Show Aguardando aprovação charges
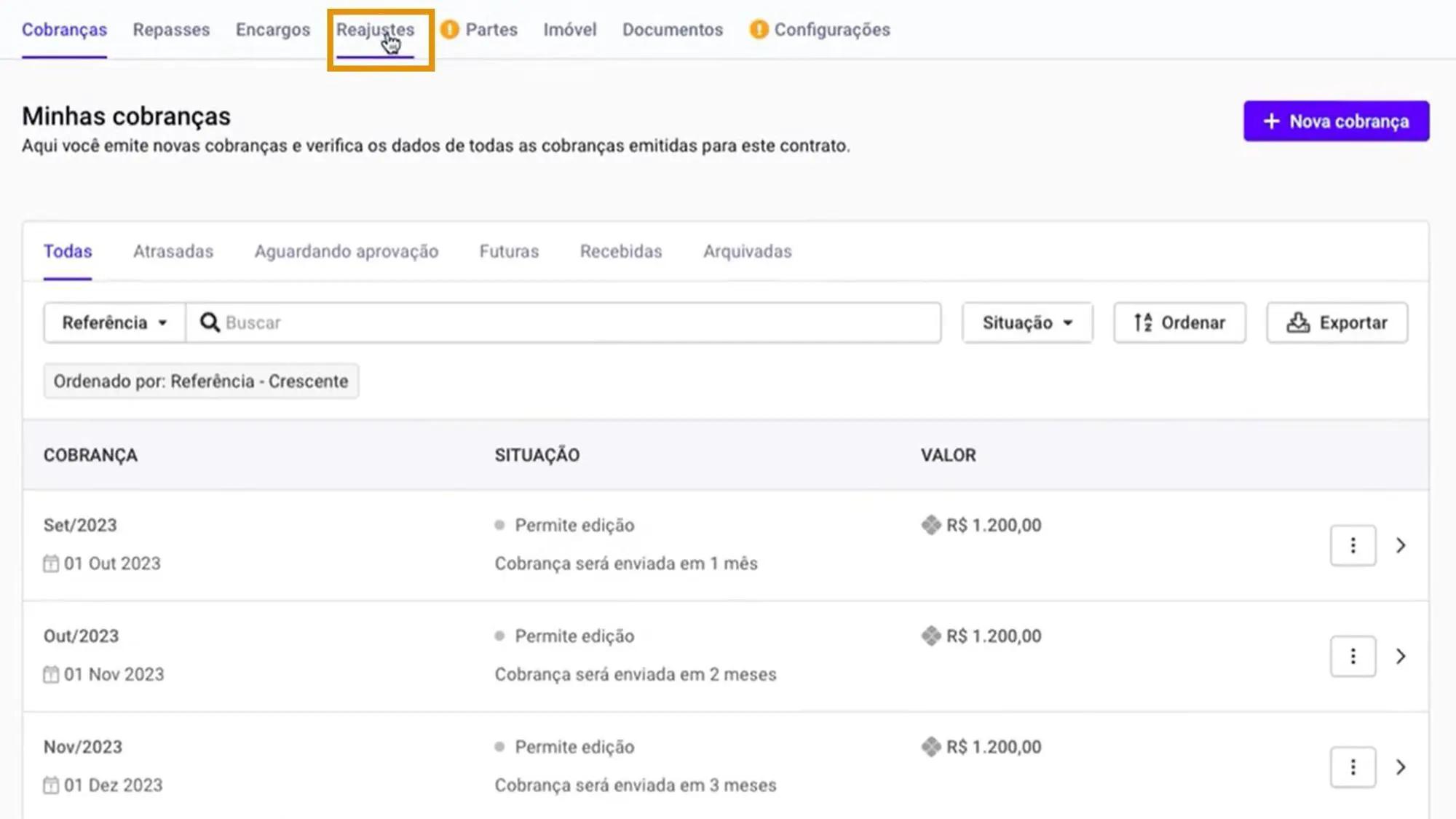This screenshot has width=1456, height=819. (x=347, y=251)
